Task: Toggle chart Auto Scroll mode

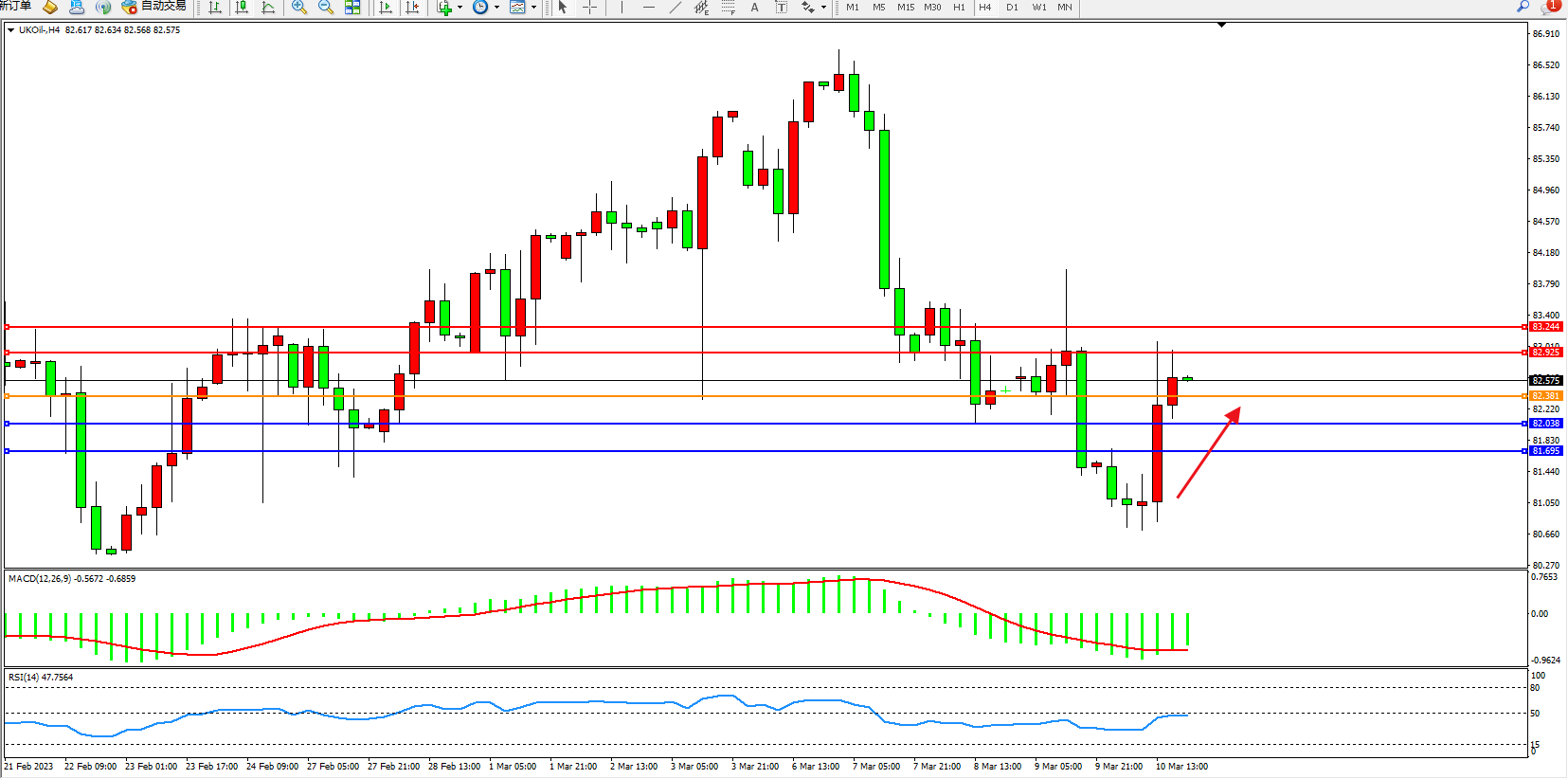Action: (386, 8)
